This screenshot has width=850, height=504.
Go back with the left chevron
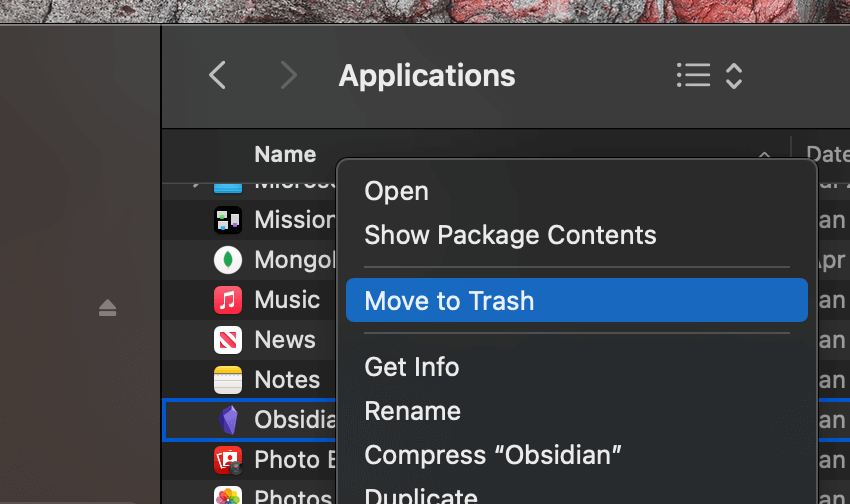click(217, 75)
